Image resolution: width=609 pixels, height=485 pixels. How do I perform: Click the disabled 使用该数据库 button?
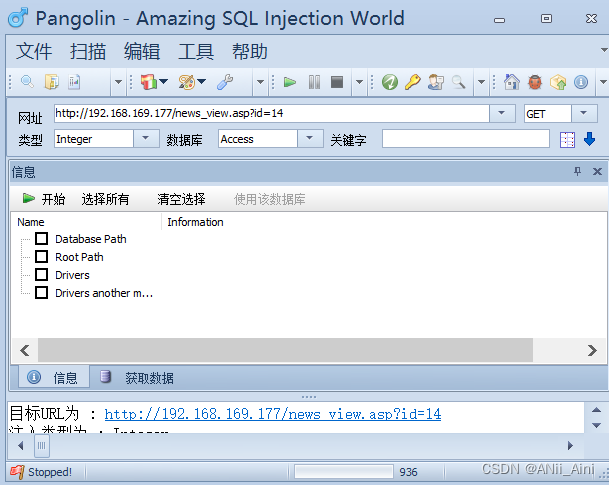coord(270,199)
